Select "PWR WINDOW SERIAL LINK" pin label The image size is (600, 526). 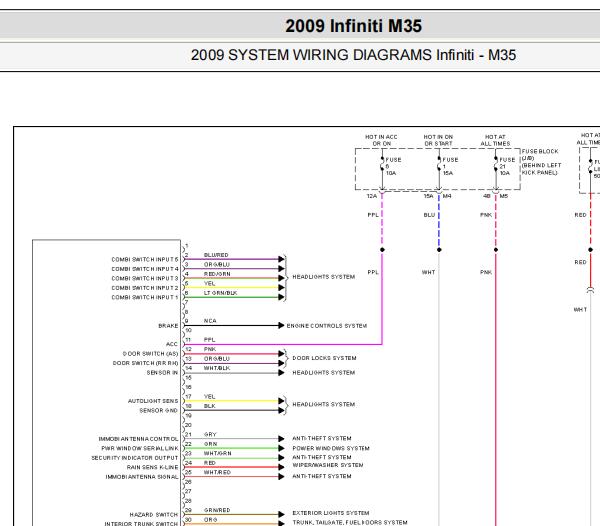click(140, 448)
